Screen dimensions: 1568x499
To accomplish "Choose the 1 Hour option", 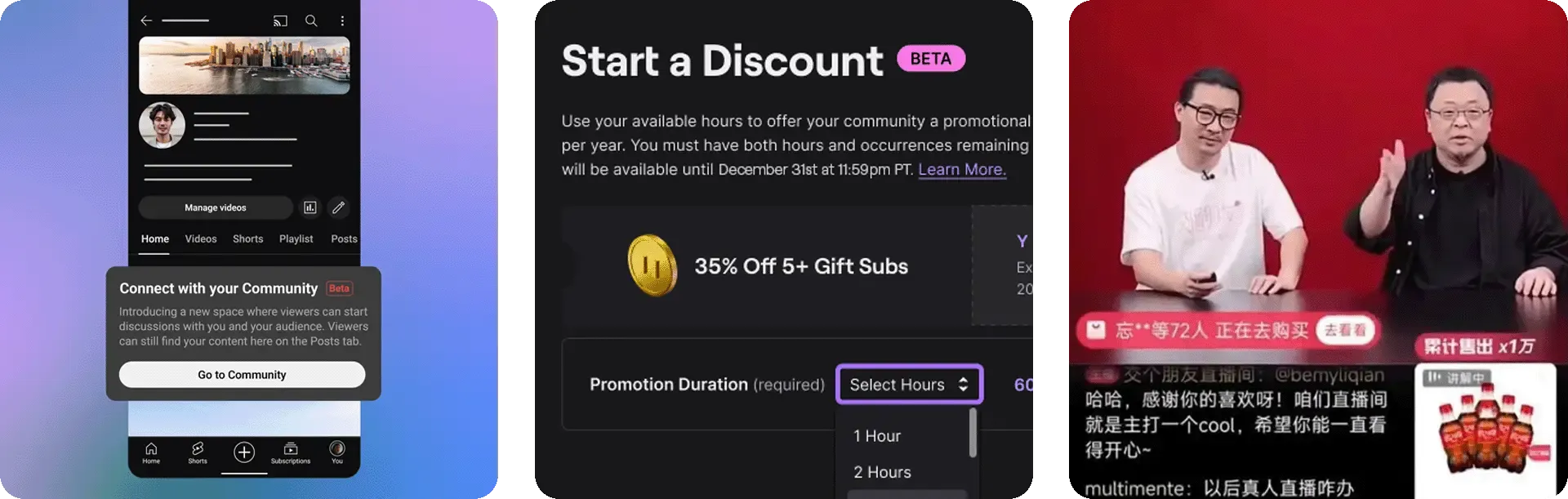I will pos(877,436).
